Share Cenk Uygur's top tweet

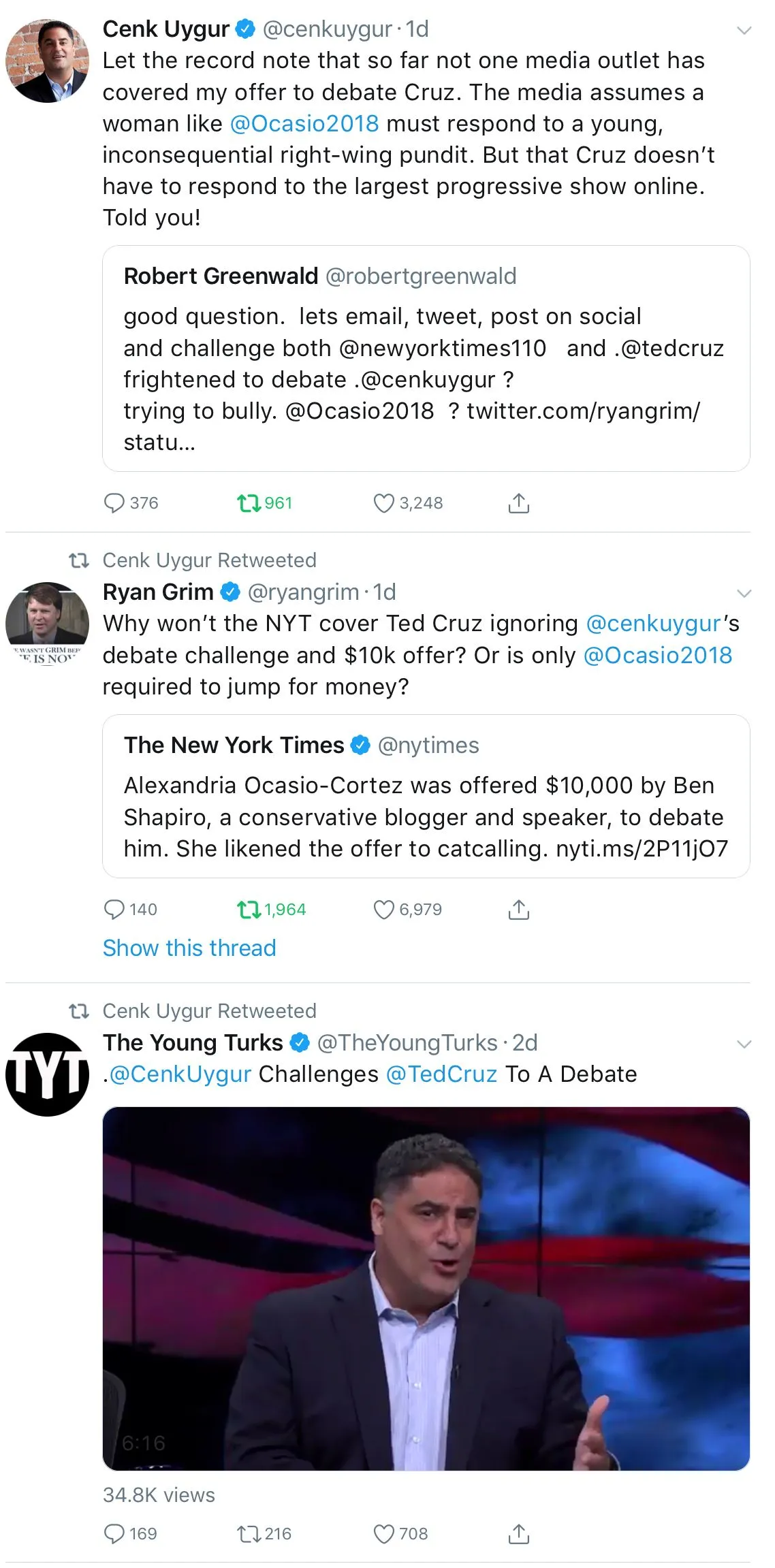click(x=518, y=503)
